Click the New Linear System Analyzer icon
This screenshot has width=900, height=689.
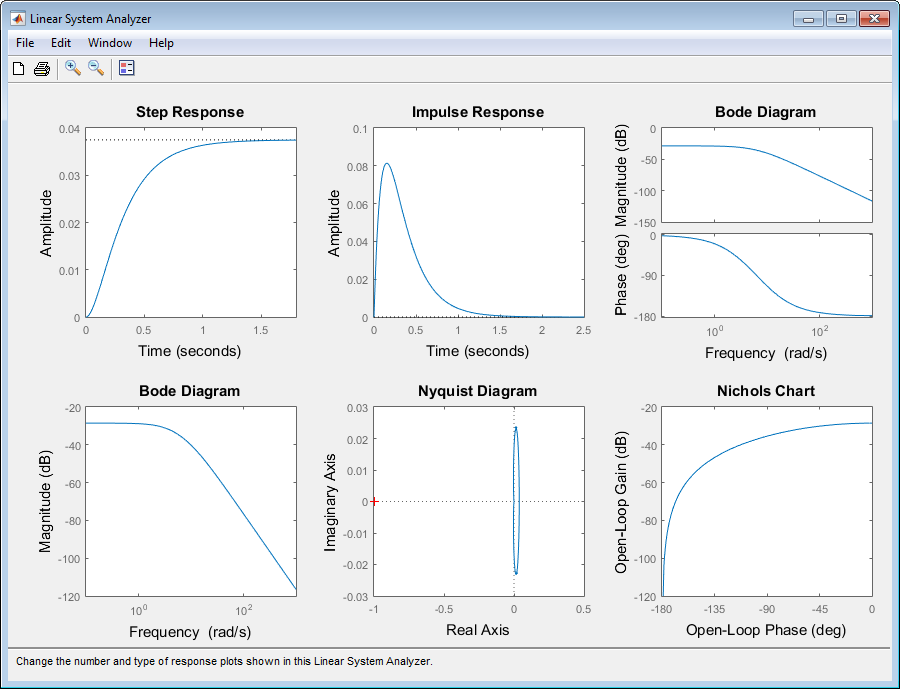click(18, 68)
